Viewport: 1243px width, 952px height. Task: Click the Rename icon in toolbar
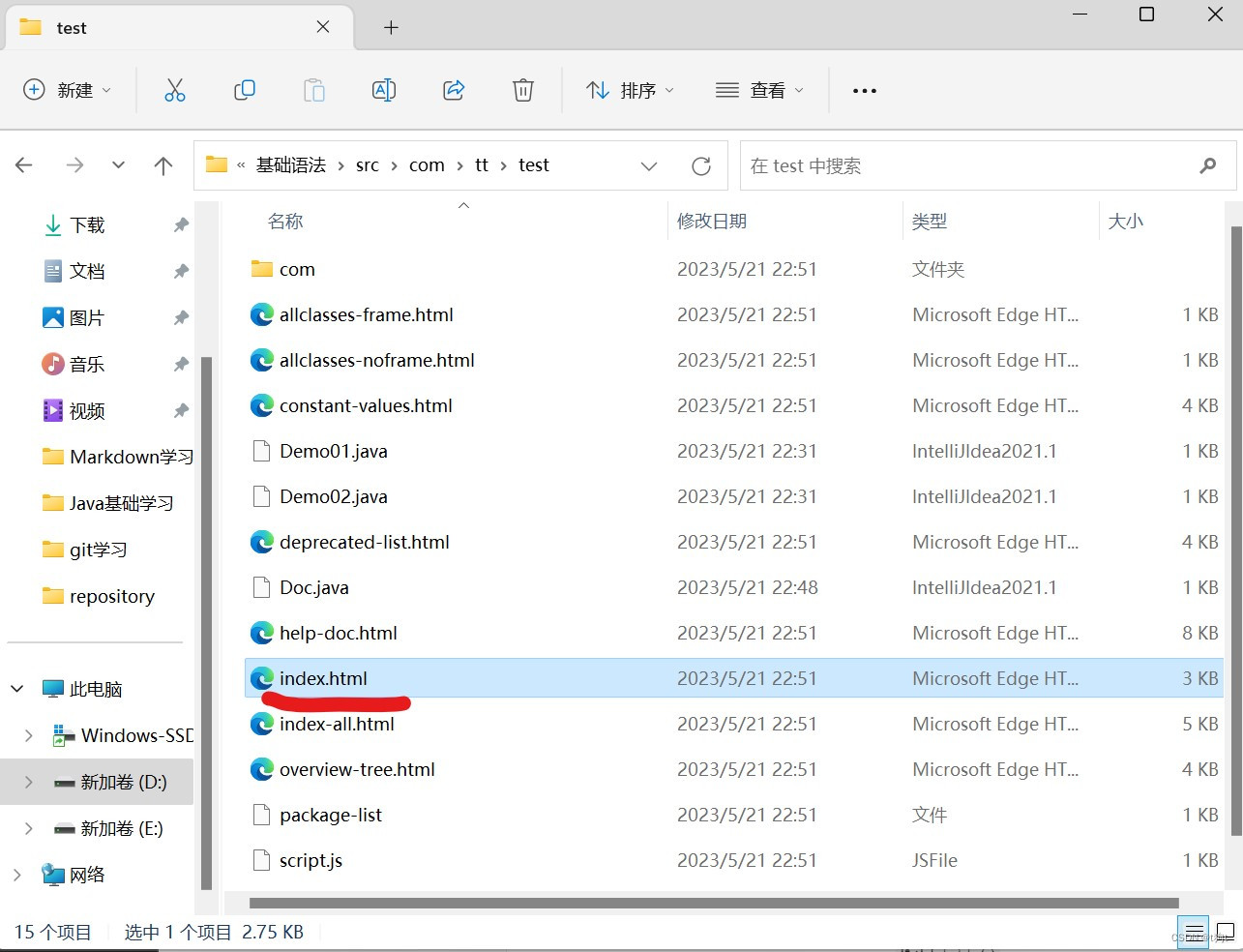pos(384,90)
